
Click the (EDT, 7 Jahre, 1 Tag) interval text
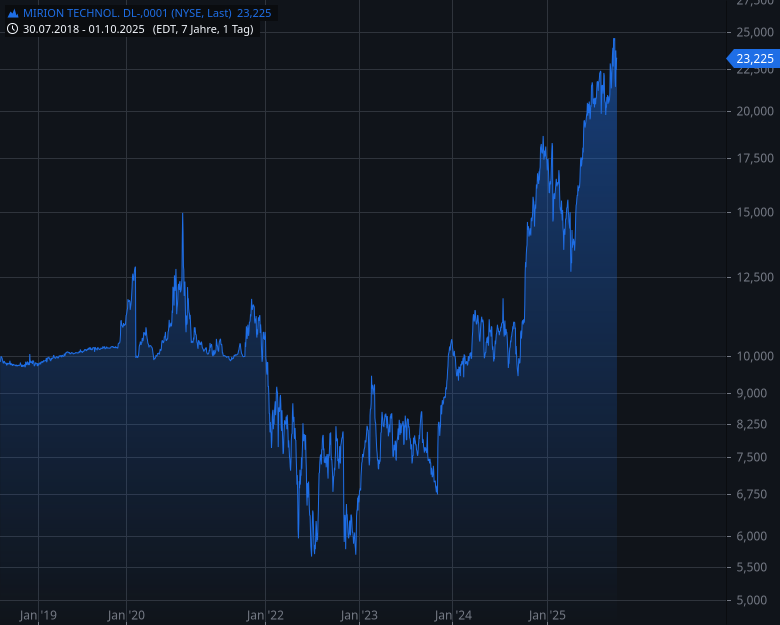(x=203, y=29)
